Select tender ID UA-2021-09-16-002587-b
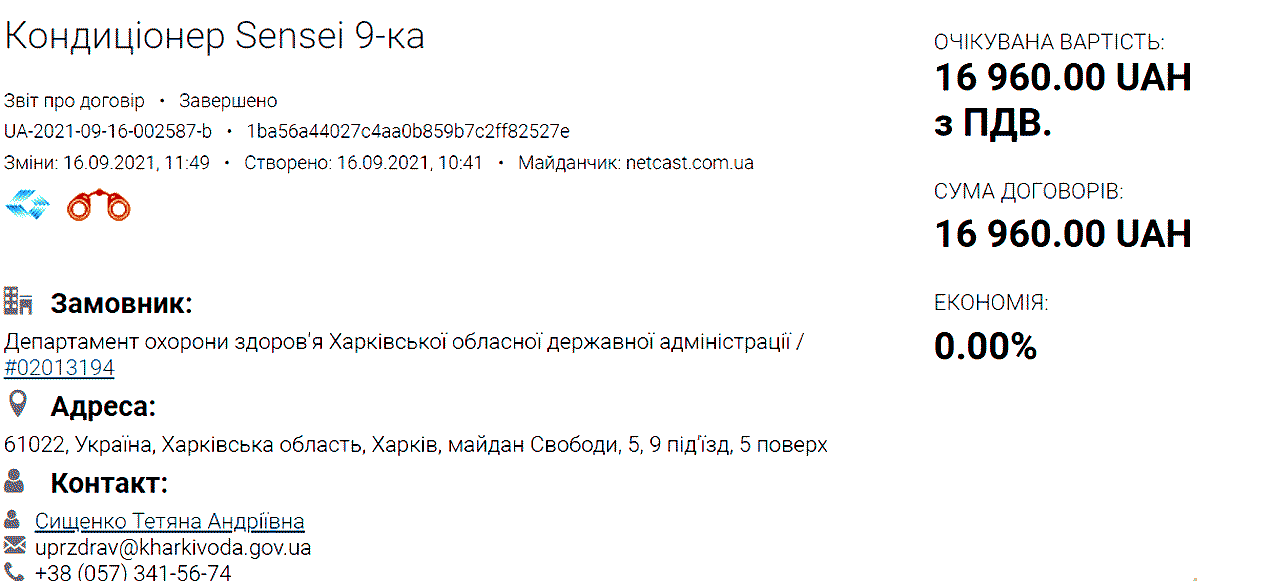Image resolution: width=1280 pixels, height=581 pixels. click(108, 131)
